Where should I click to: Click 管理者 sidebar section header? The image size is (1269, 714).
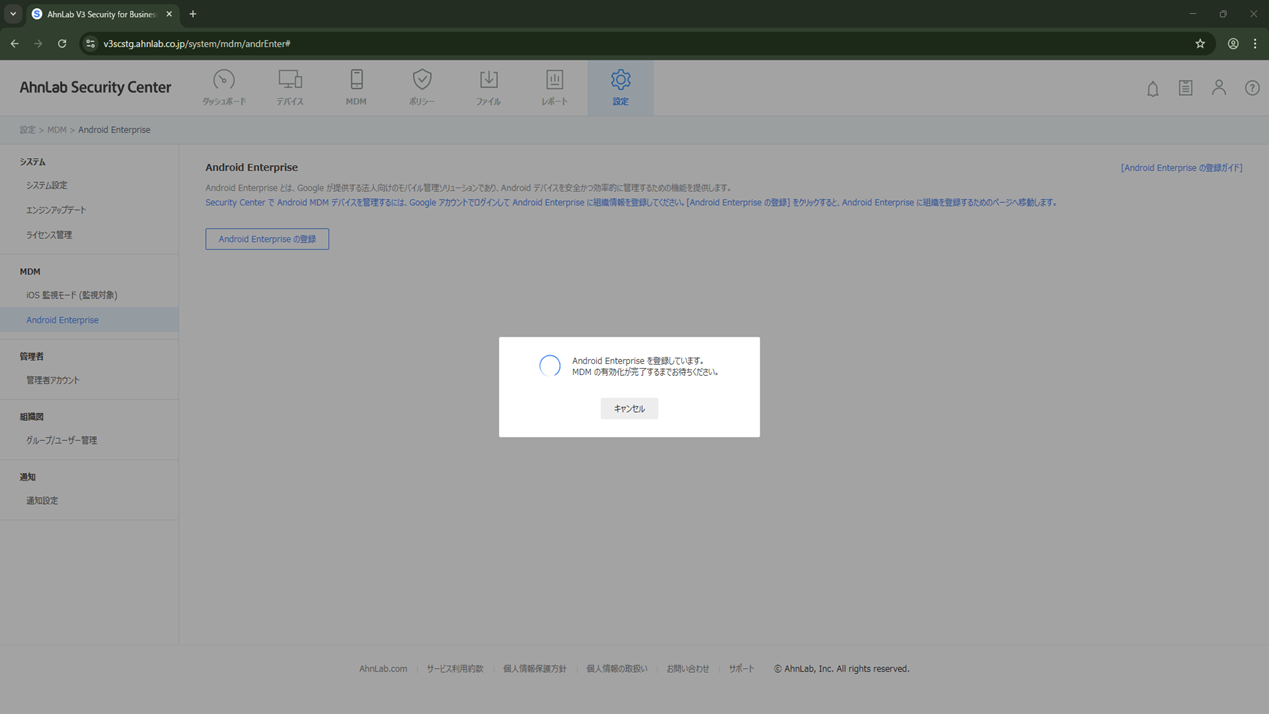click(31, 356)
